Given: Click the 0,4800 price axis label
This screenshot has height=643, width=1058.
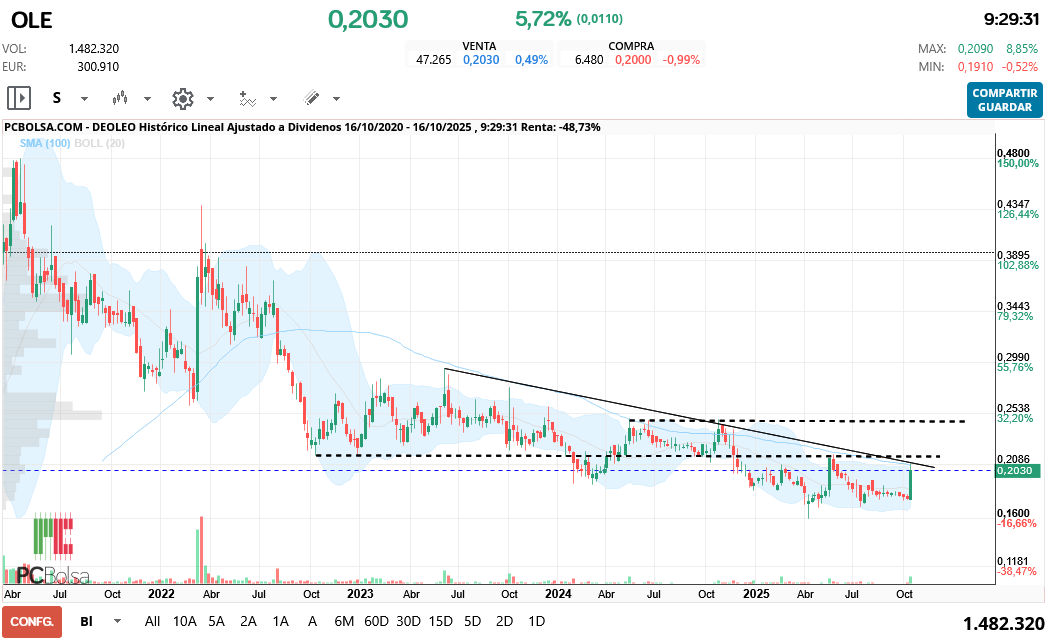Looking at the screenshot, I should pyautogui.click(x=1013, y=153).
